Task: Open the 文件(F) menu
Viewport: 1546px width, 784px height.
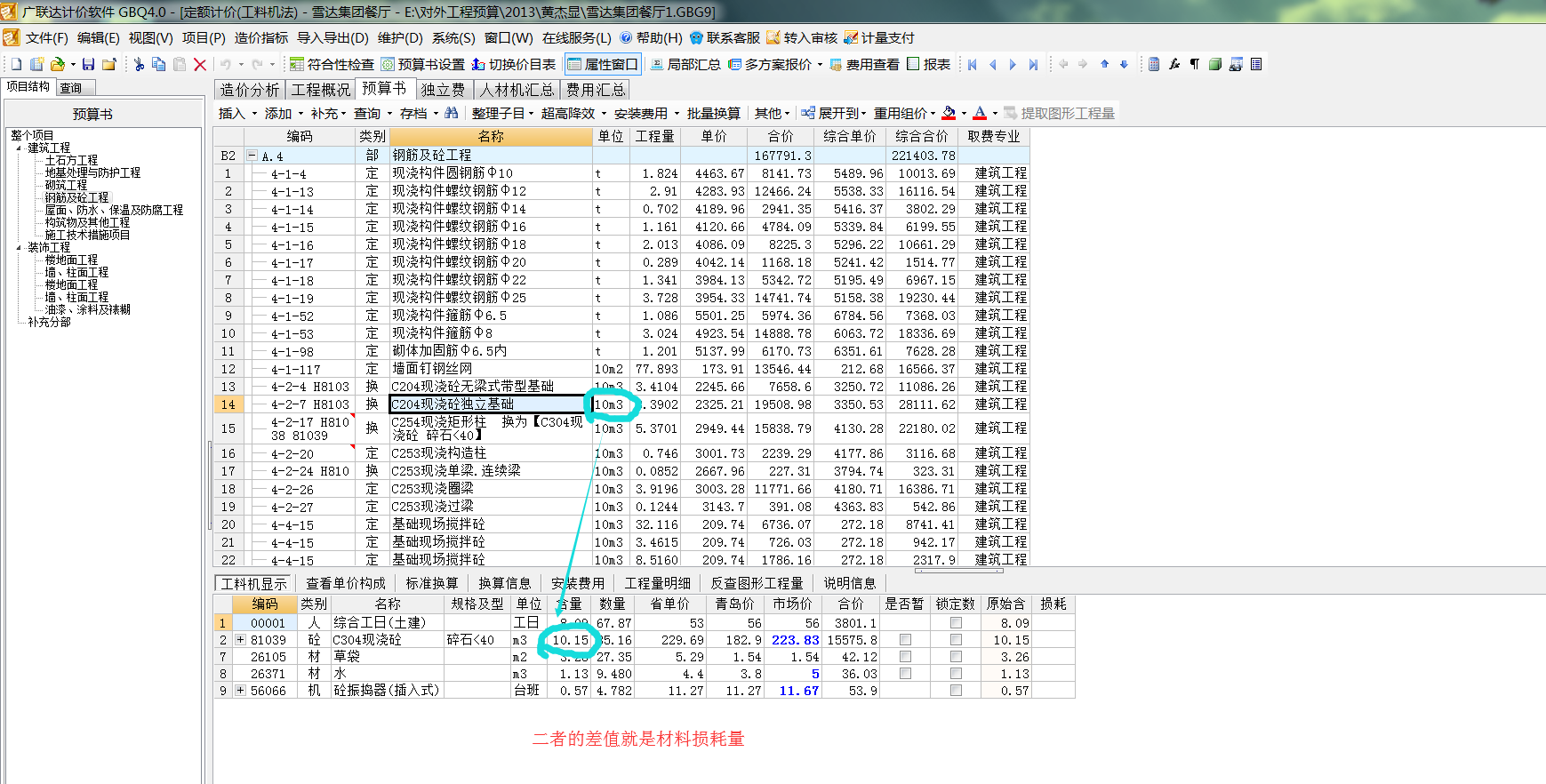Action: [46, 37]
